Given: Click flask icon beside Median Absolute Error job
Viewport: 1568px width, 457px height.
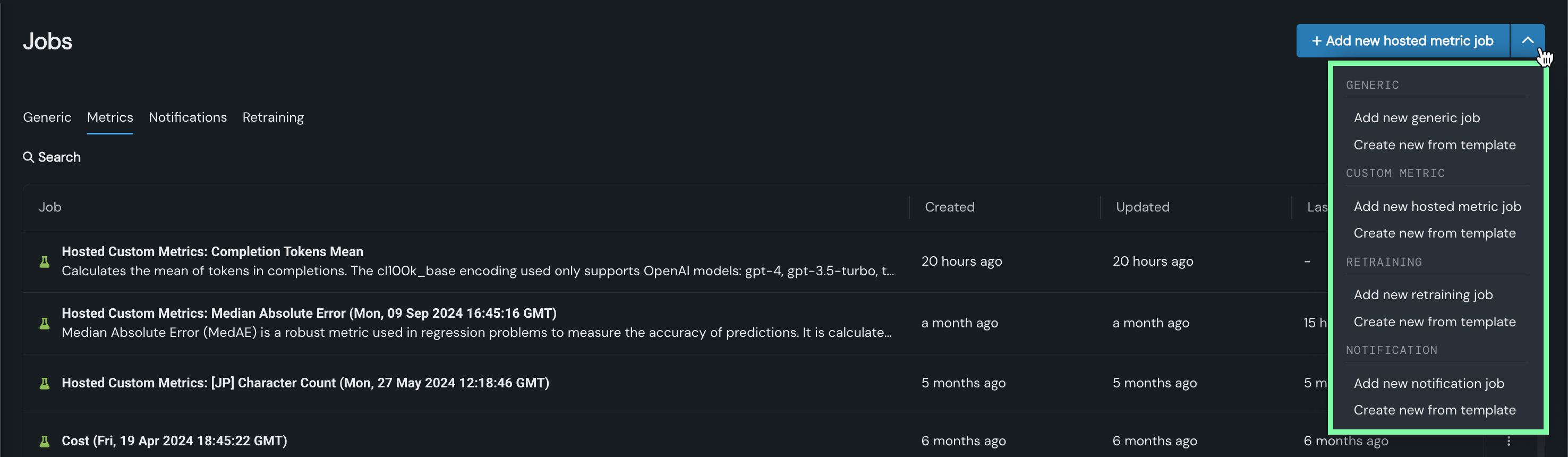Looking at the screenshot, I should tap(45, 323).
